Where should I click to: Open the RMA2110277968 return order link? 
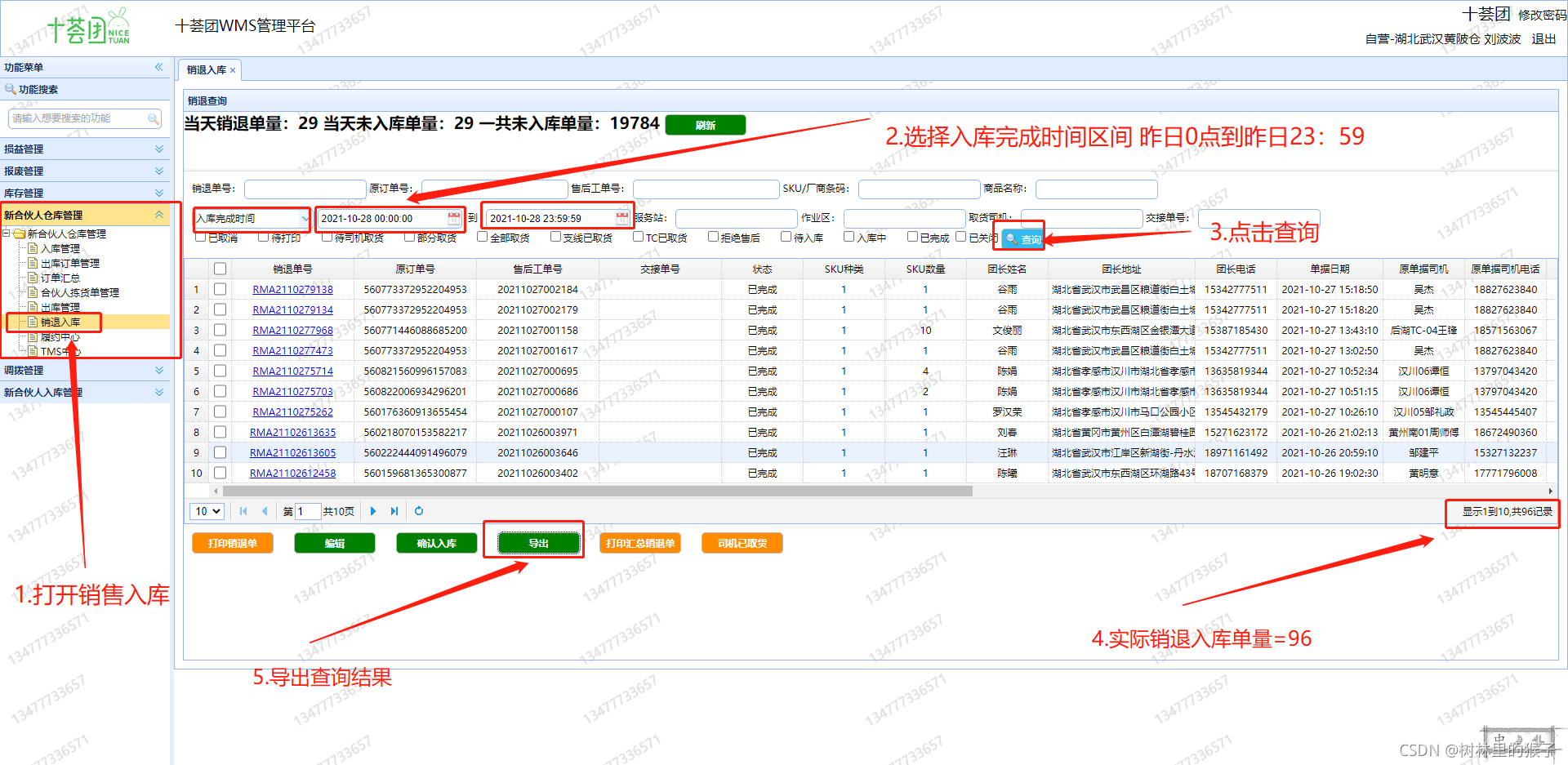pos(292,330)
